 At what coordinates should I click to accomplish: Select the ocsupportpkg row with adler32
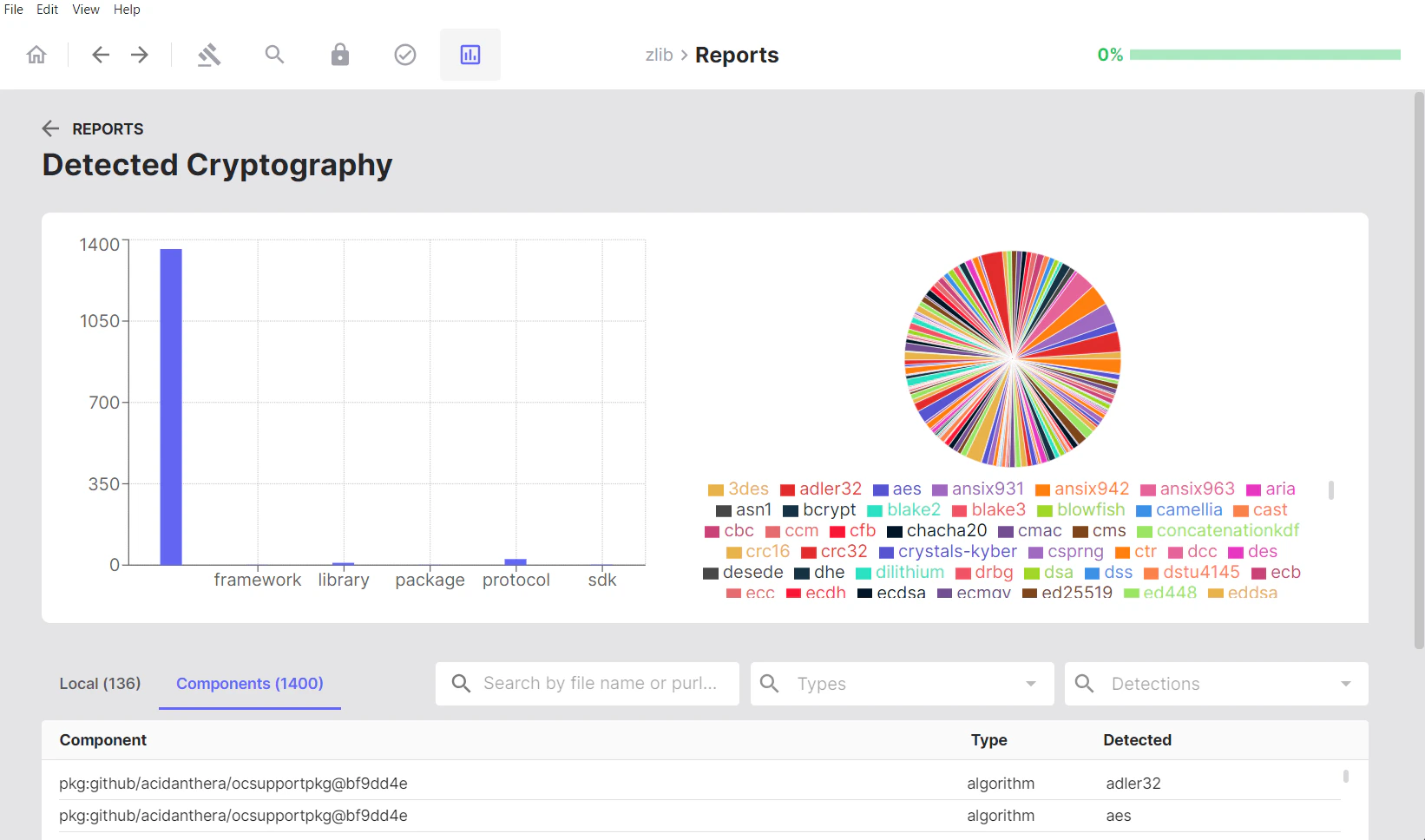(x=699, y=784)
